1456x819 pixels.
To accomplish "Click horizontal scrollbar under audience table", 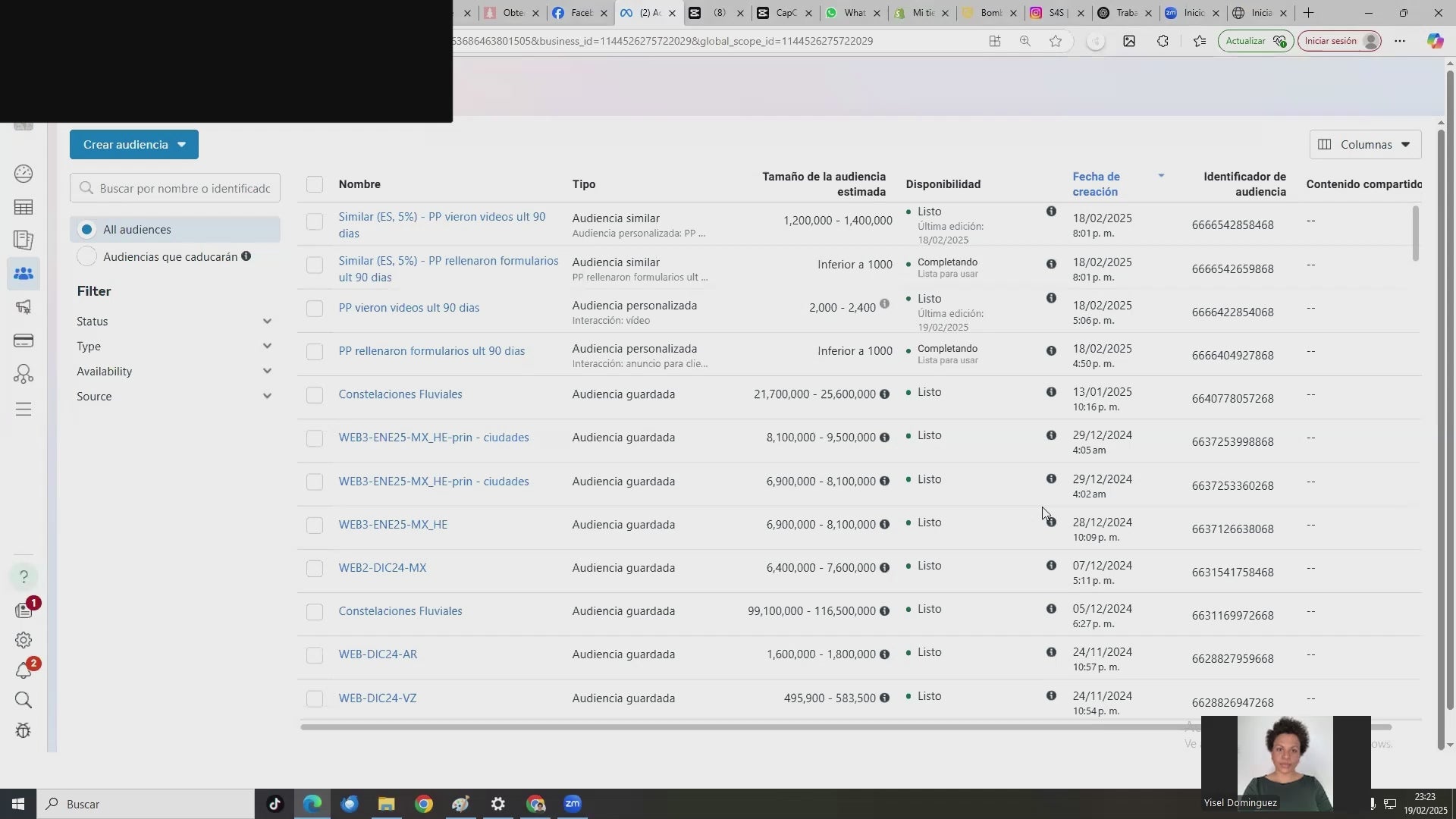I will 846,727.
